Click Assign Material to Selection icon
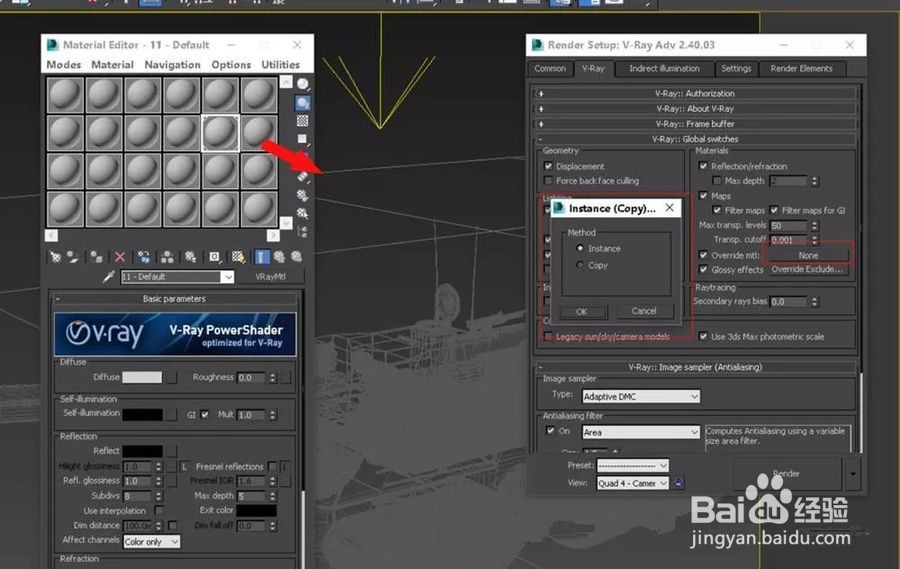Screen dimensions: 900x569 click(96, 257)
